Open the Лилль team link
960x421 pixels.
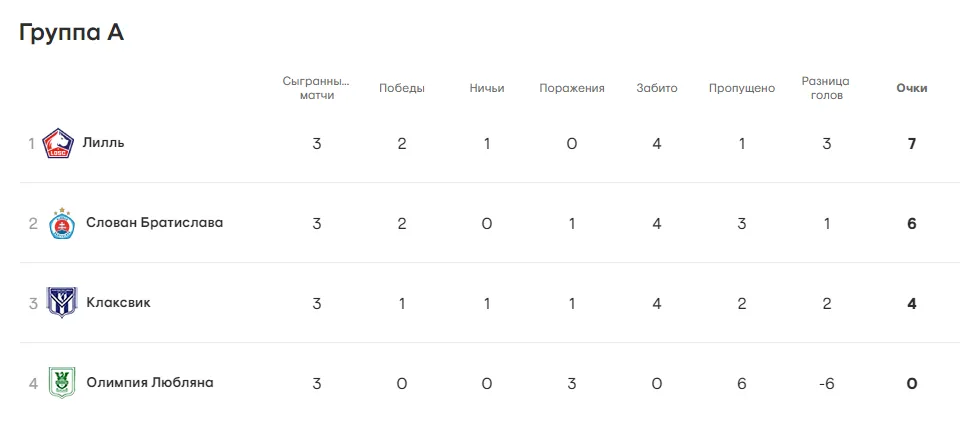point(104,142)
